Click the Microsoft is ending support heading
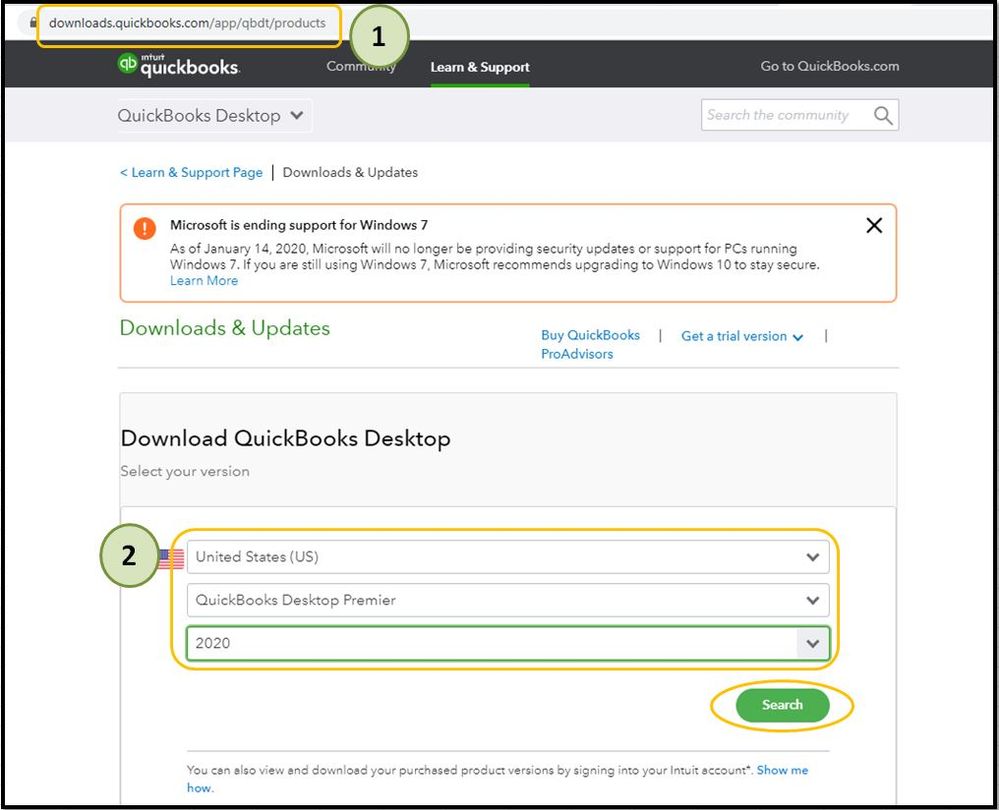The height and width of the screenshot is (810, 999). (x=299, y=225)
